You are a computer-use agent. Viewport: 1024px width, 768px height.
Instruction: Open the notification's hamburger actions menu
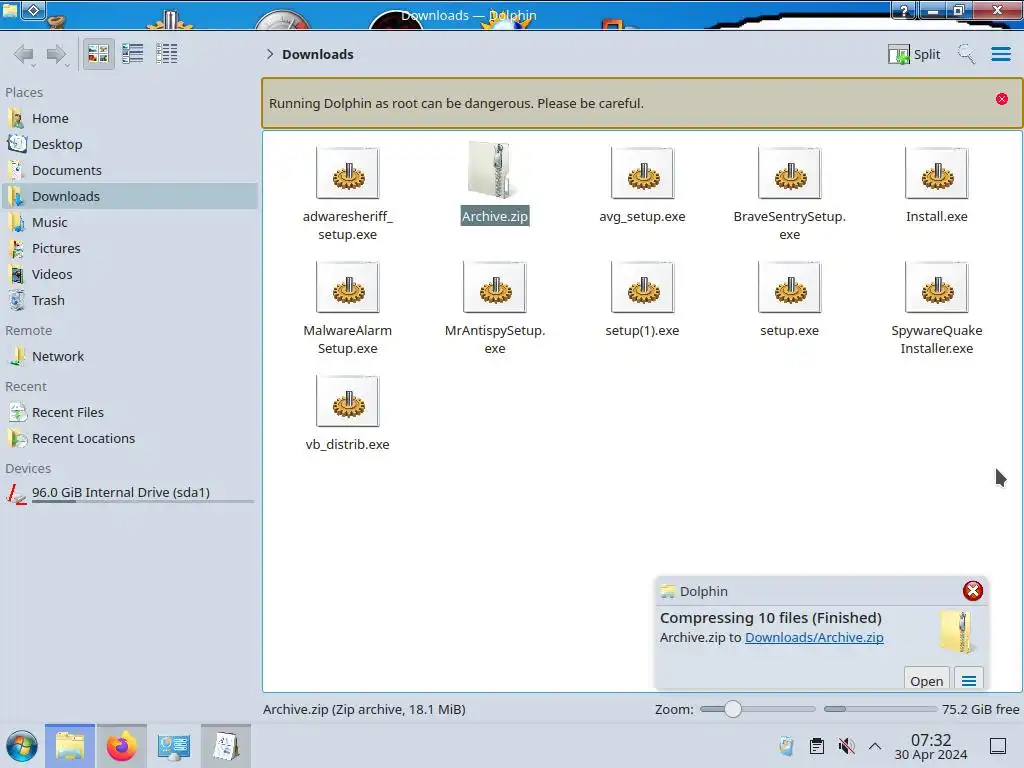point(968,679)
